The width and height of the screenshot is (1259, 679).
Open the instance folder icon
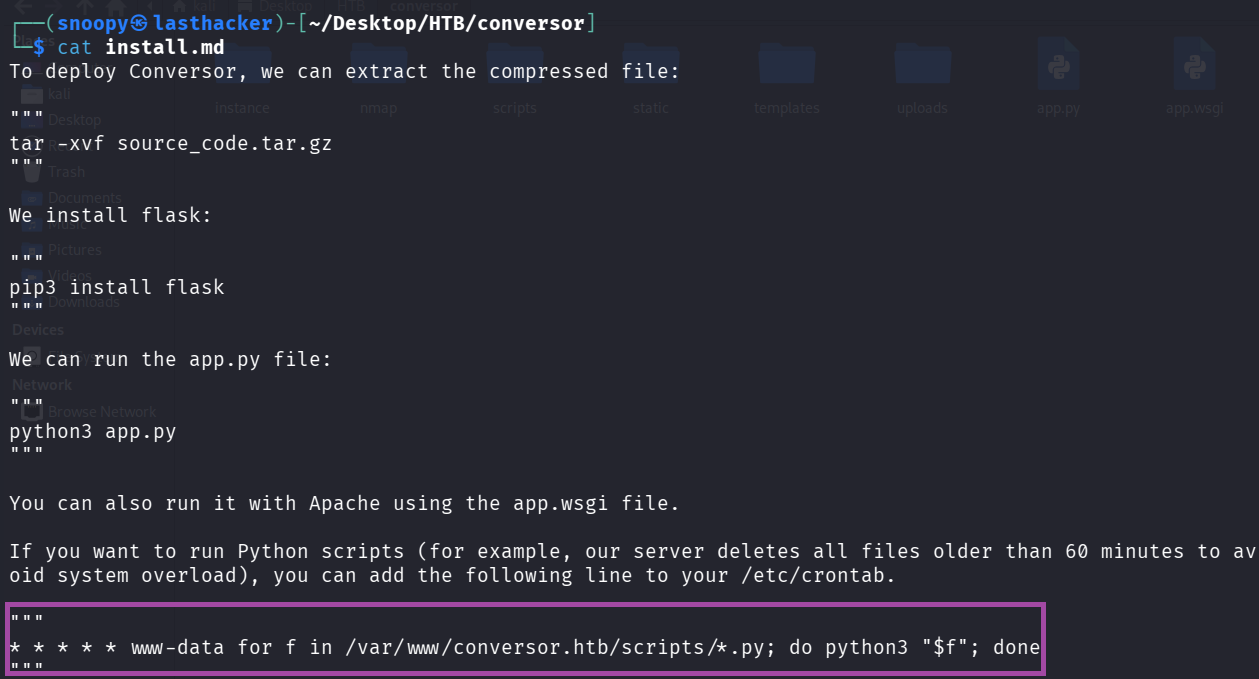[x=242, y=70]
